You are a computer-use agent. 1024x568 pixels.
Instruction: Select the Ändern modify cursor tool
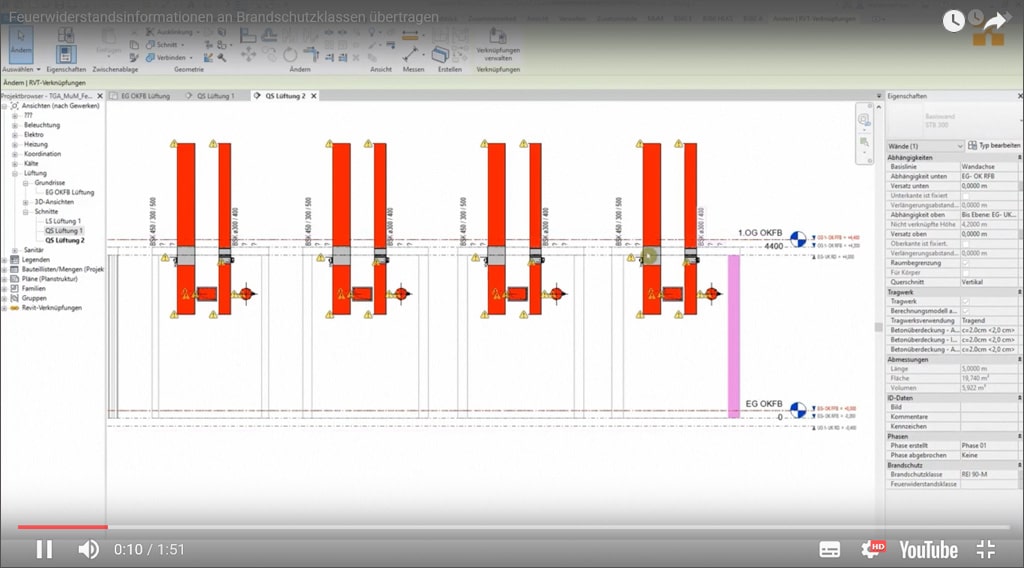pos(21,43)
